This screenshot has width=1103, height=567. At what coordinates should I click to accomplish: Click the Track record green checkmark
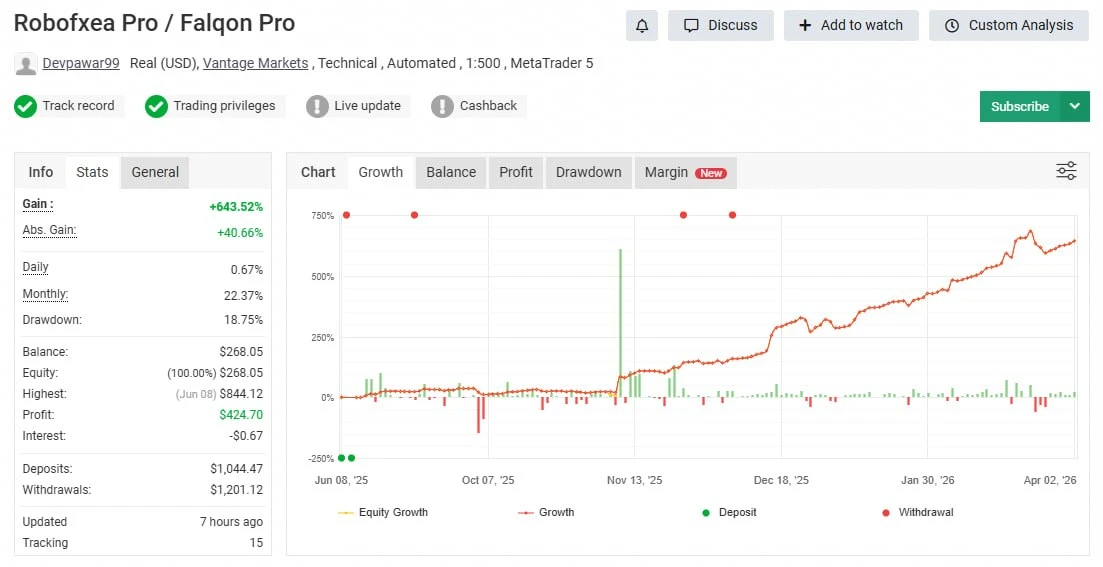coord(25,106)
